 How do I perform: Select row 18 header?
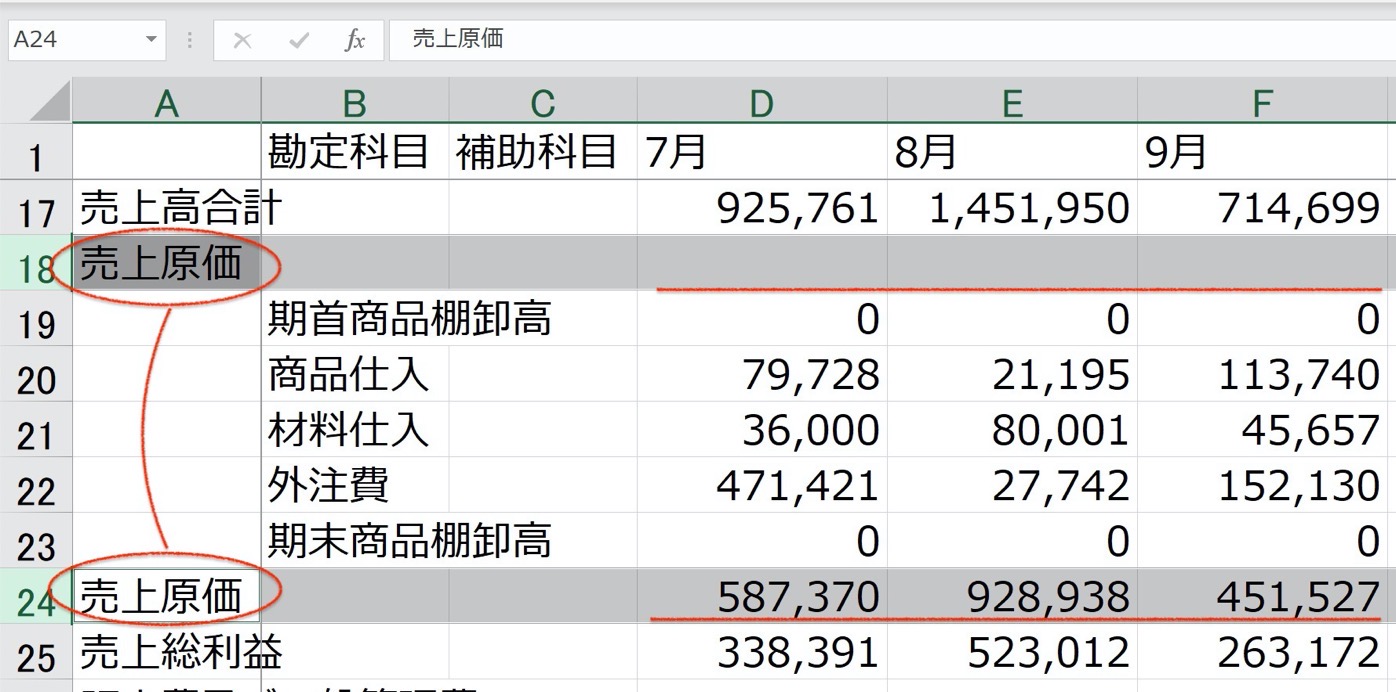pos(36,264)
